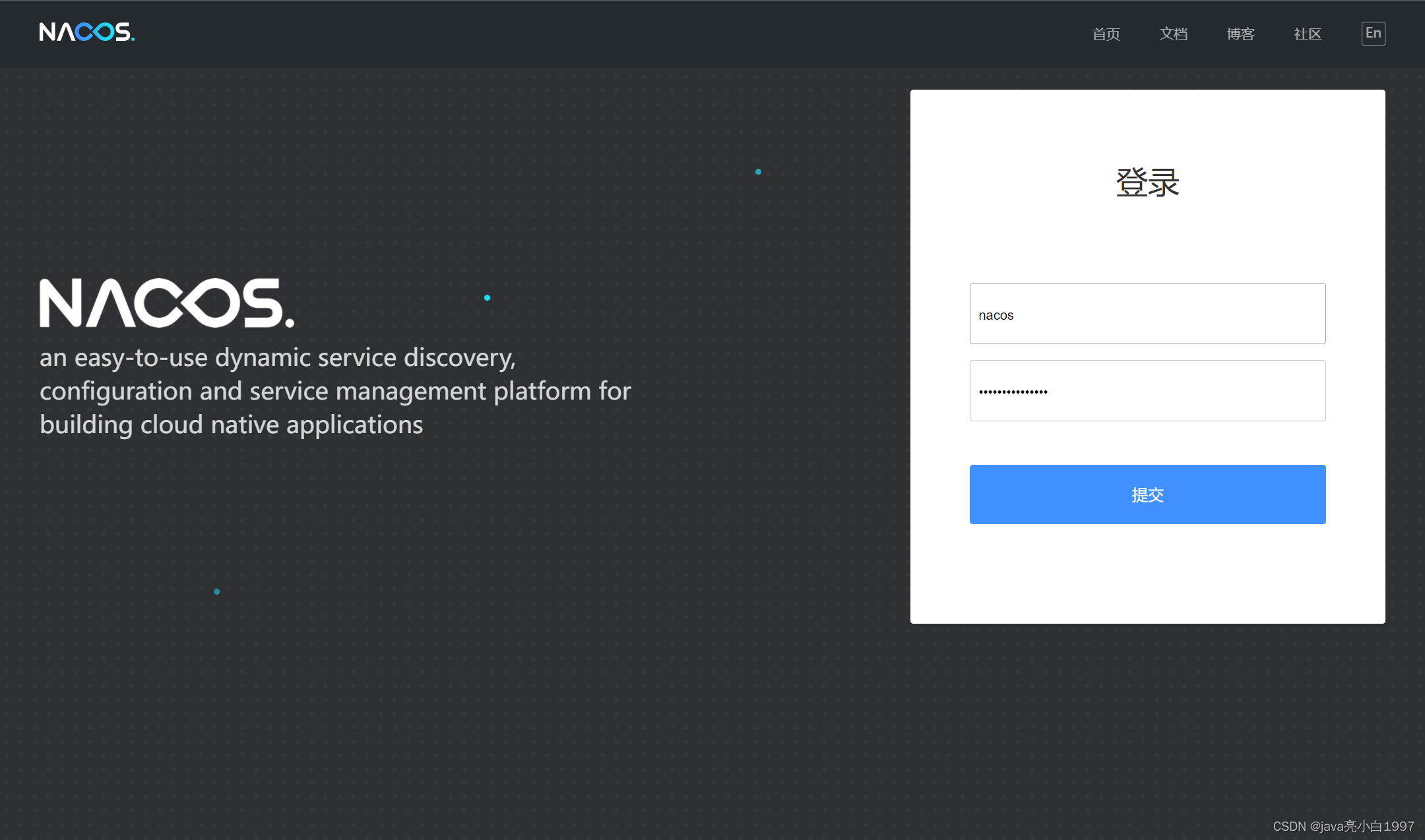1425x840 pixels.
Task: Click the Nacos logo in header
Action: (x=86, y=32)
